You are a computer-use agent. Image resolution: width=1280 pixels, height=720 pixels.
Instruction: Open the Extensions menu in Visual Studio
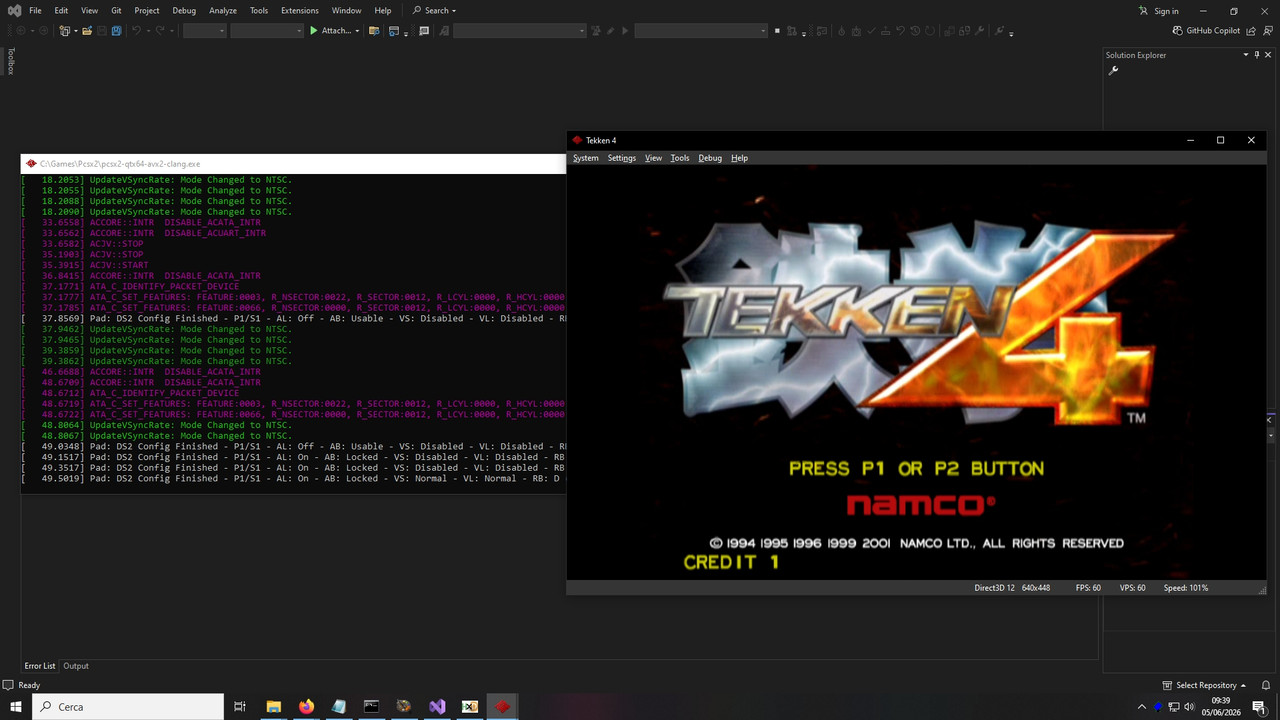point(300,11)
